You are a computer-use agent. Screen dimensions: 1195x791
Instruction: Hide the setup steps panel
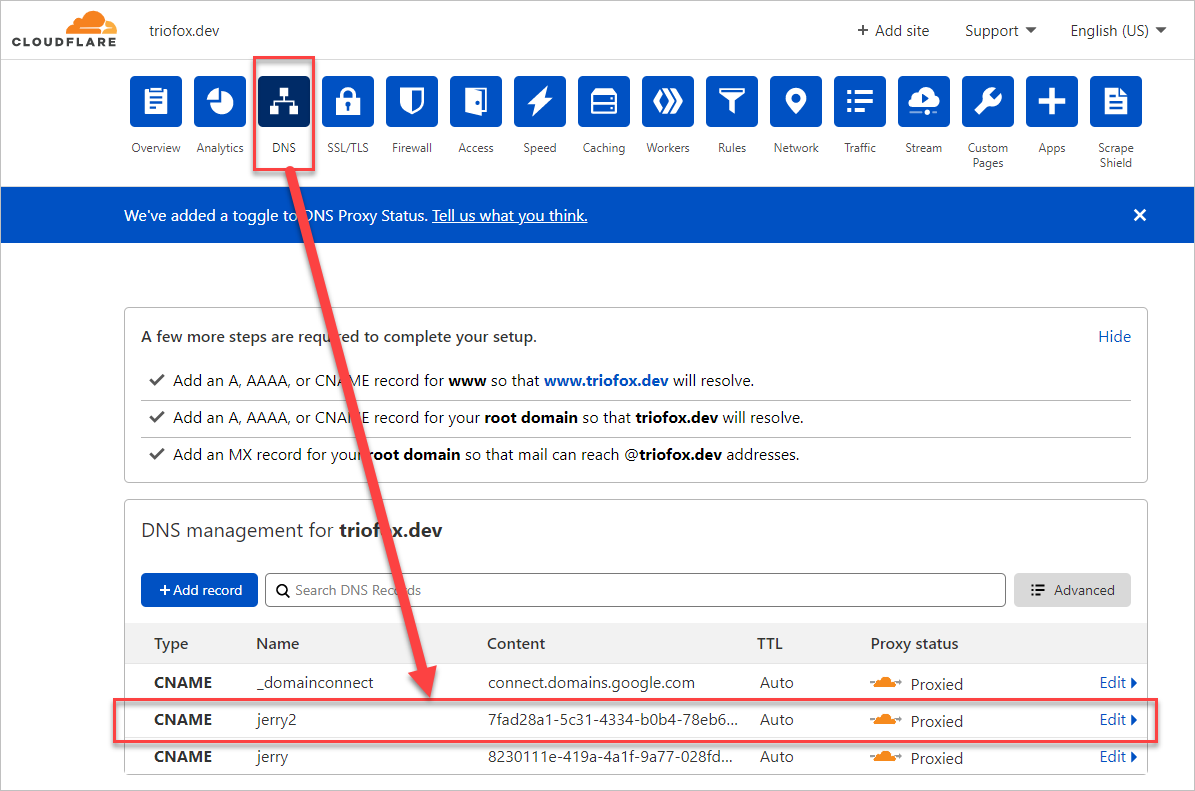pos(1114,337)
